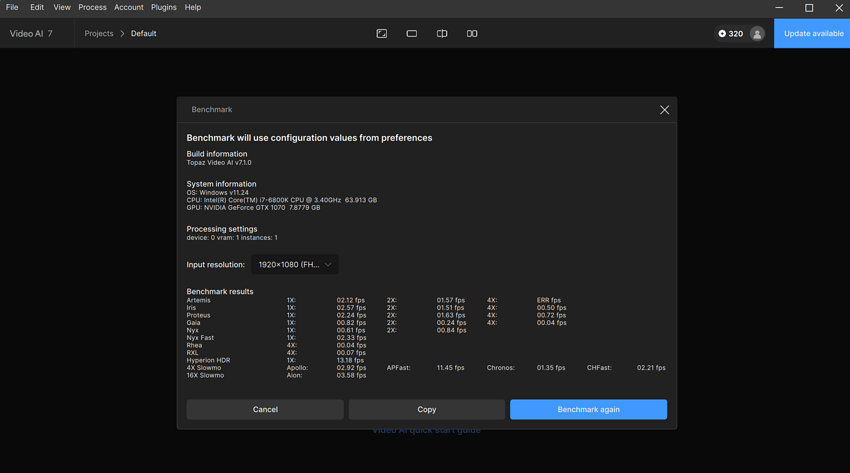The height and width of the screenshot is (473, 850).
Task: Select the single view layout icon
Action: (412, 34)
